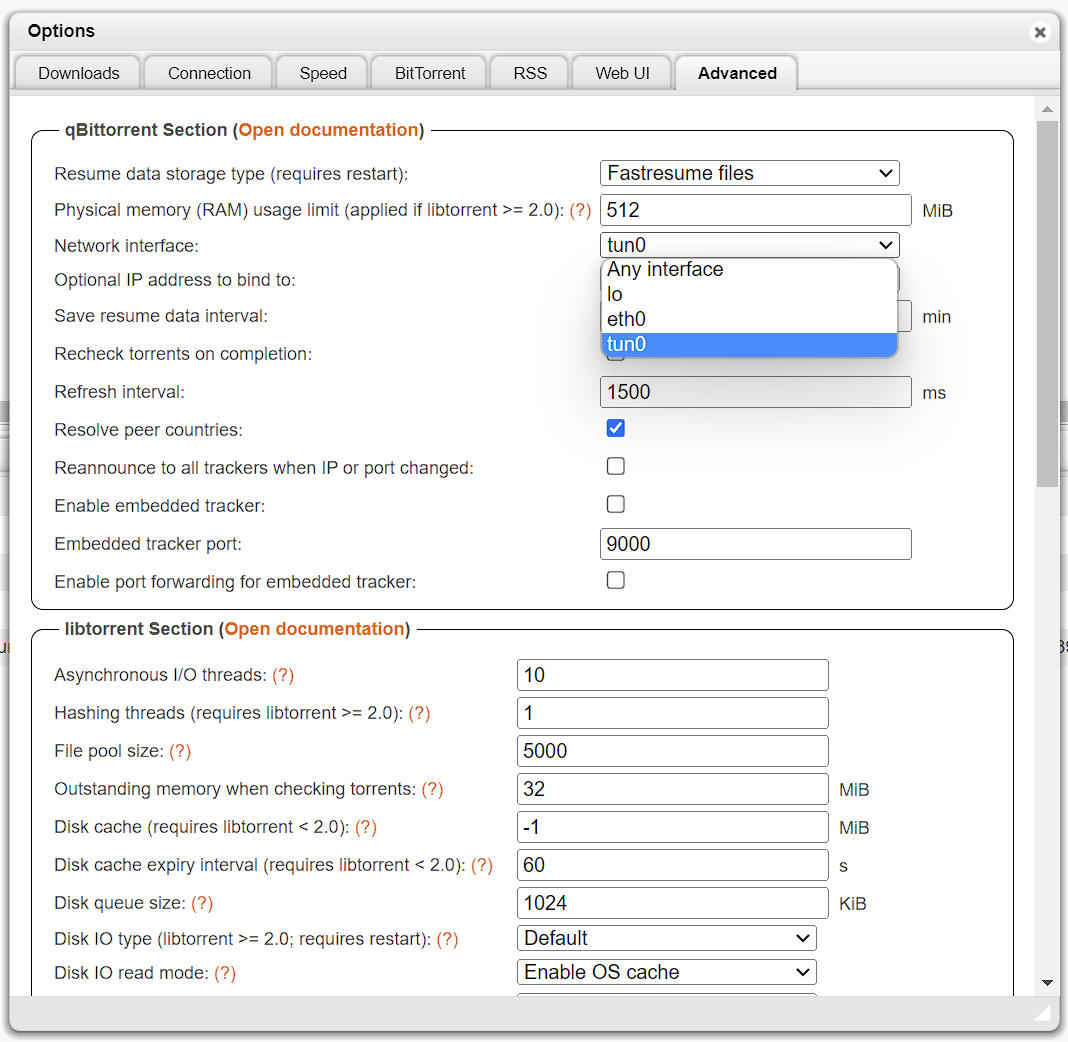The width and height of the screenshot is (1068, 1042).
Task: Click the (?) icon beside Disk IO read mode
Action: (x=225, y=974)
